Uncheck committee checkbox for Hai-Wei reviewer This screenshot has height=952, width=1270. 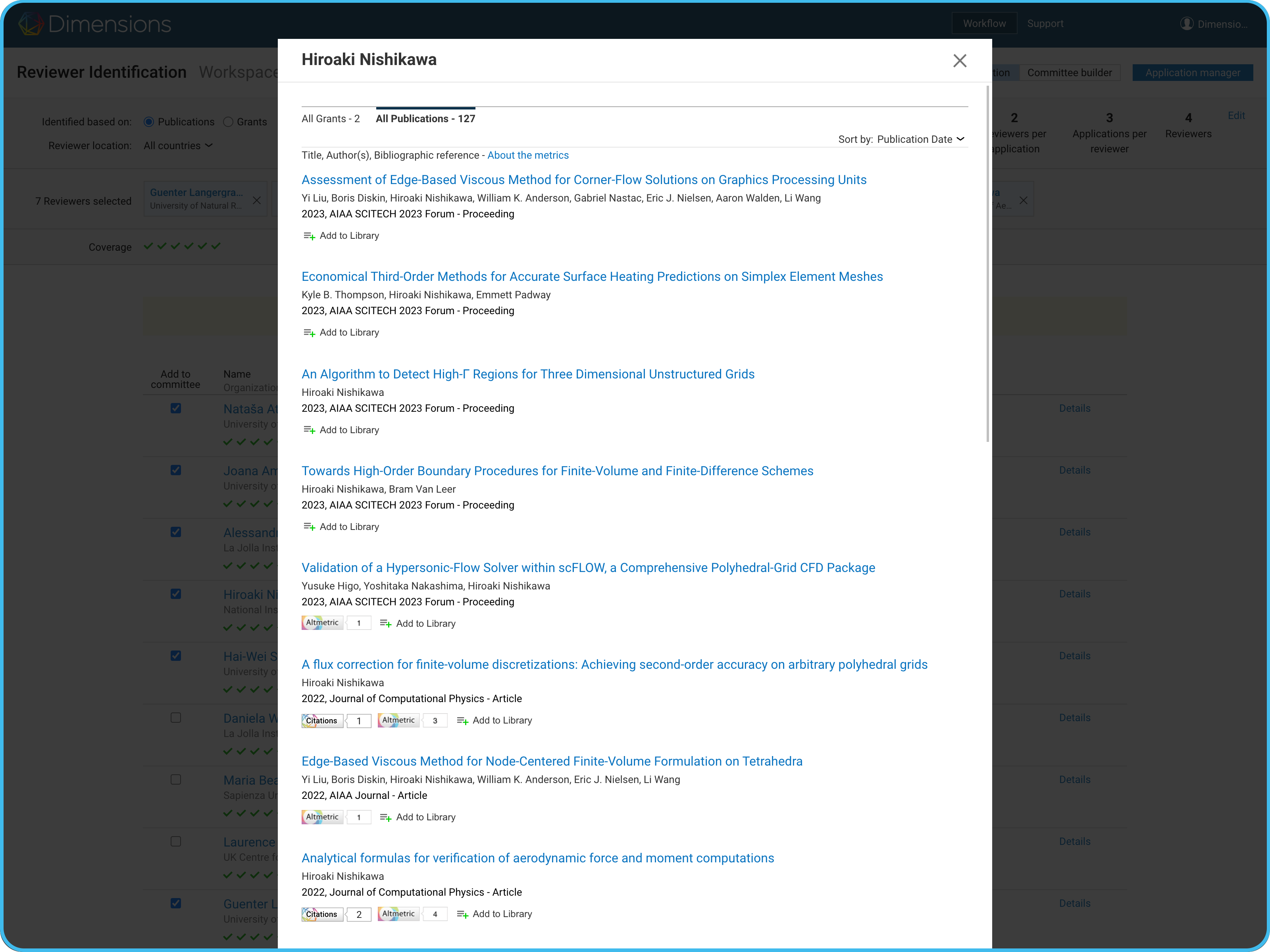click(x=176, y=656)
